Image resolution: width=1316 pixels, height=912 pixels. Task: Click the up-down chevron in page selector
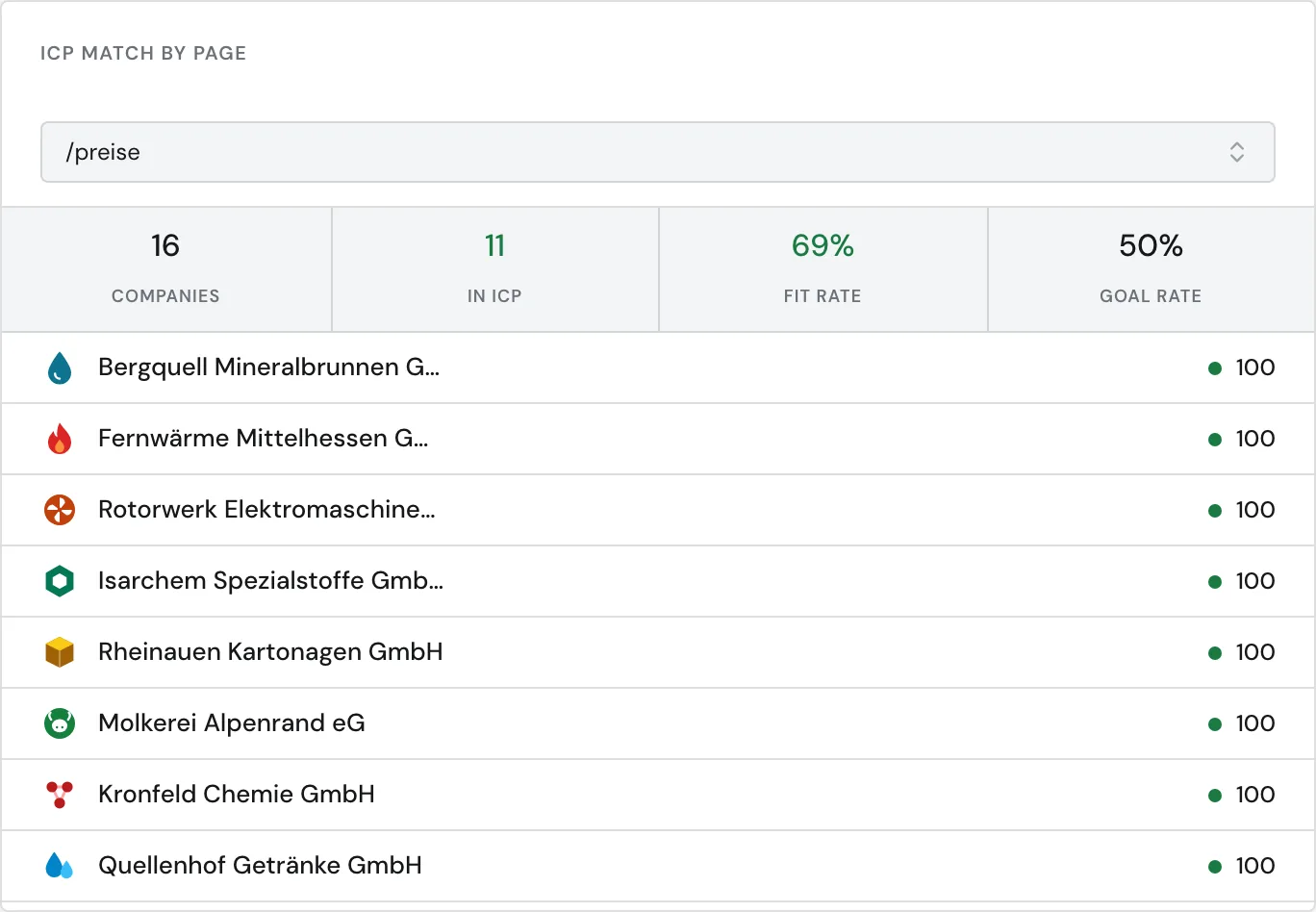click(1237, 152)
